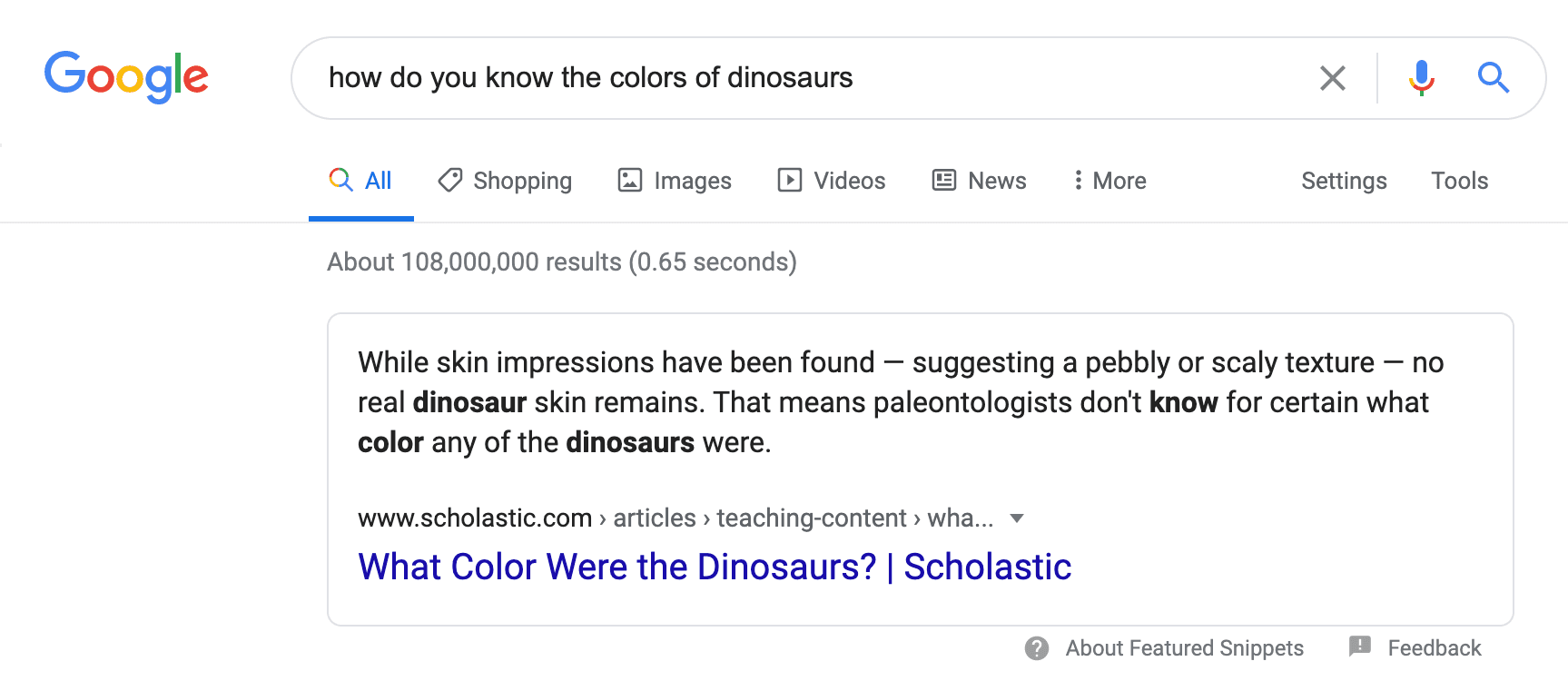Open the Settings menu

(x=1344, y=181)
